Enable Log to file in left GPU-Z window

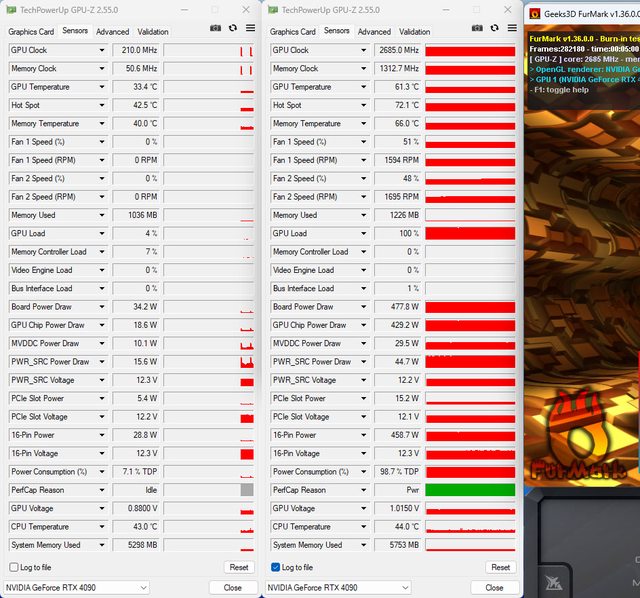[14, 567]
